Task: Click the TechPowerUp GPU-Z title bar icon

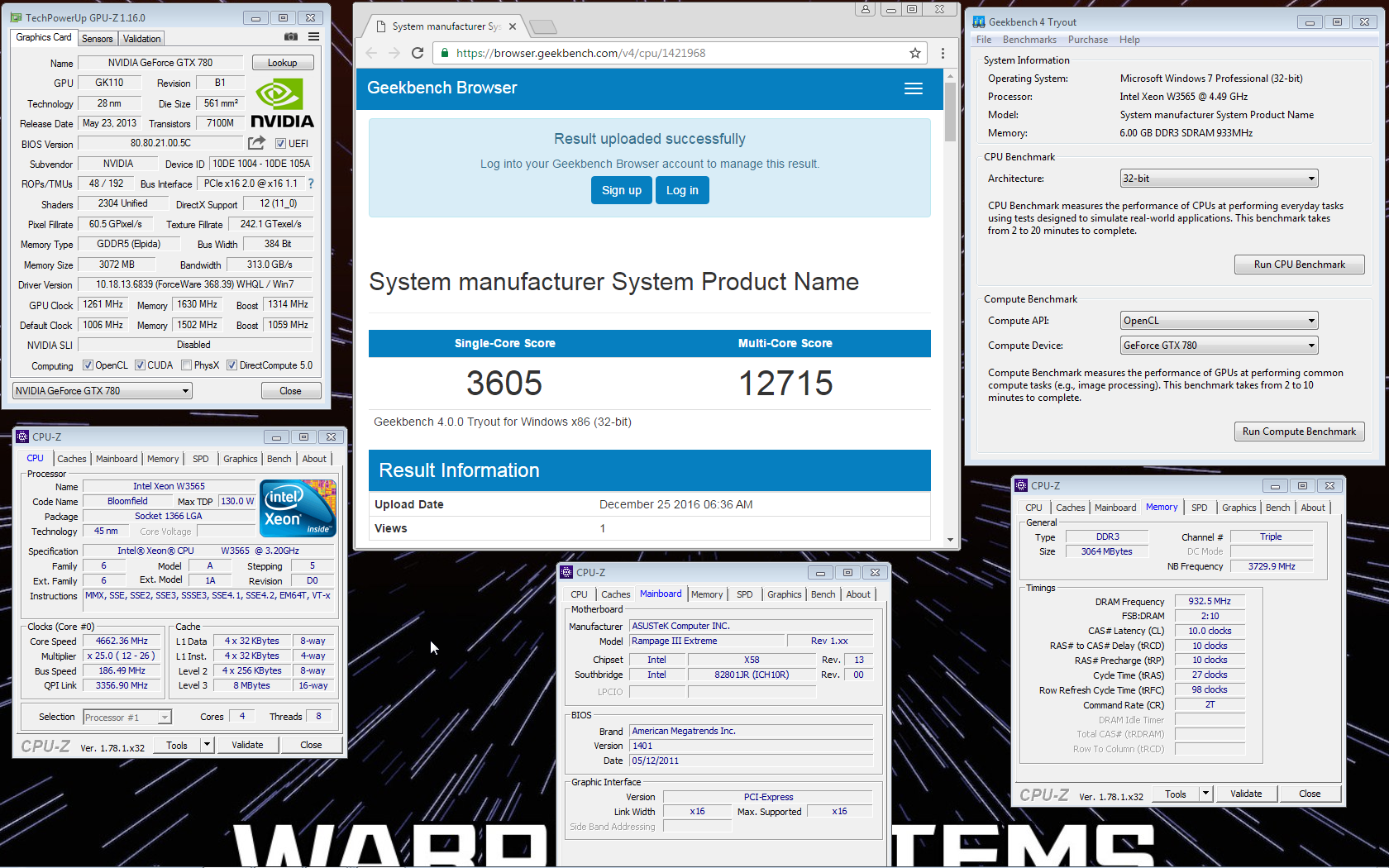Action: pos(16,17)
